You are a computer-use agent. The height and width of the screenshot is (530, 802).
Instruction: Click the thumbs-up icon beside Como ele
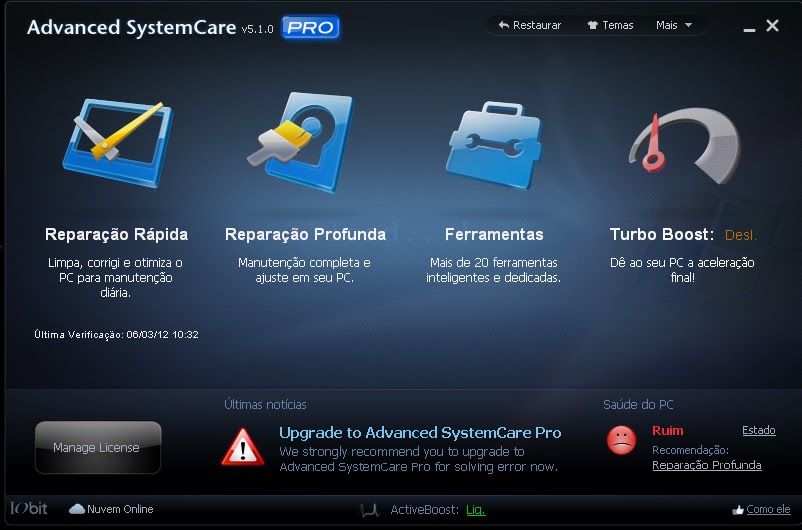pos(738,510)
